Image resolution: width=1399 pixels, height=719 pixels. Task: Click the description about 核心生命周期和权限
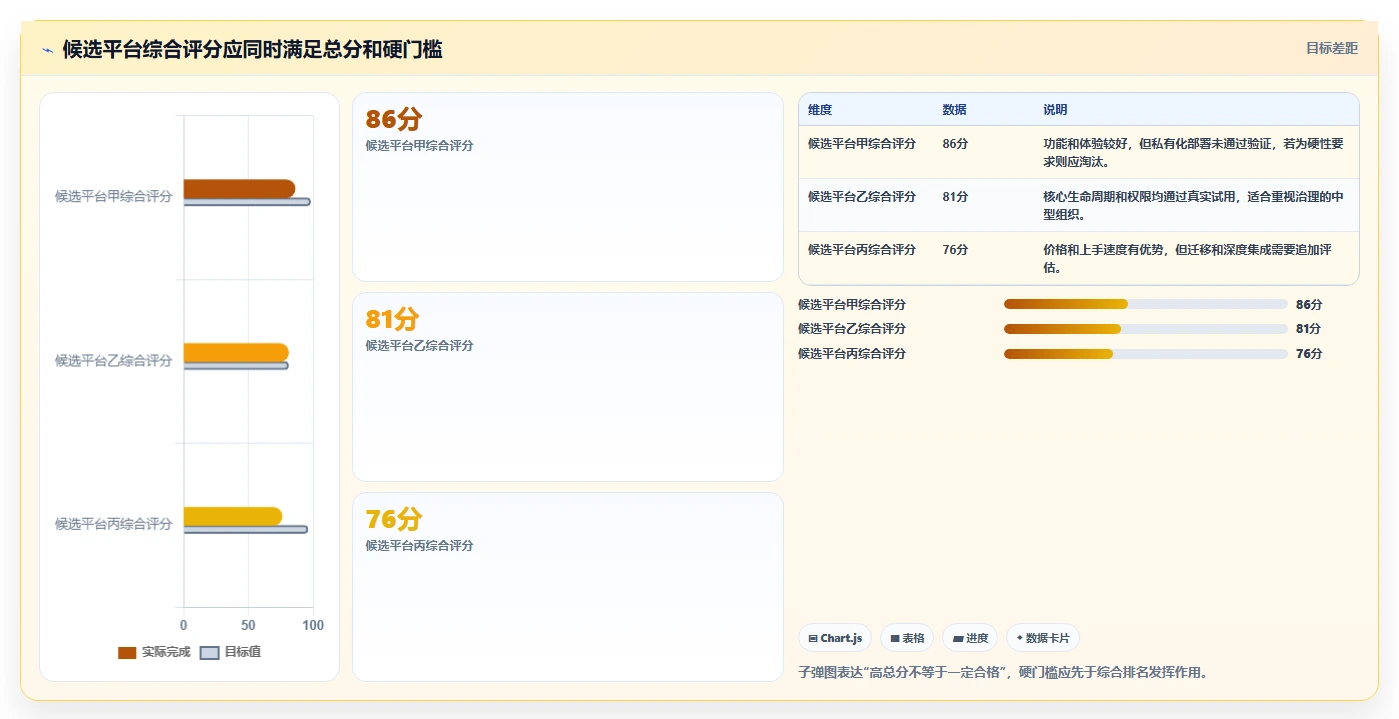click(1194, 206)
